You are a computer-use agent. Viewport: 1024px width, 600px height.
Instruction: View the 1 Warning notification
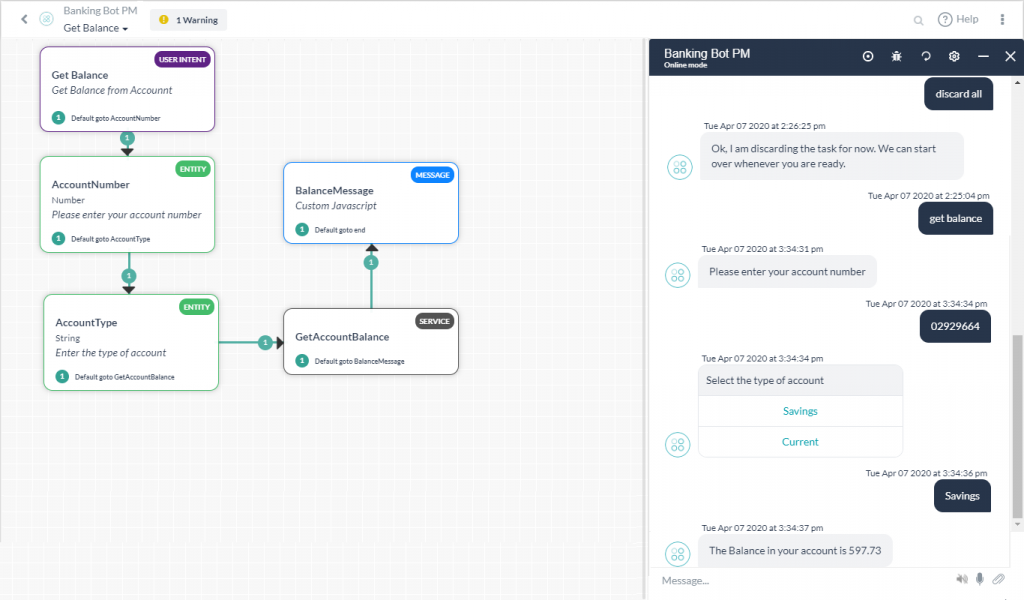(x=188, y=19)
